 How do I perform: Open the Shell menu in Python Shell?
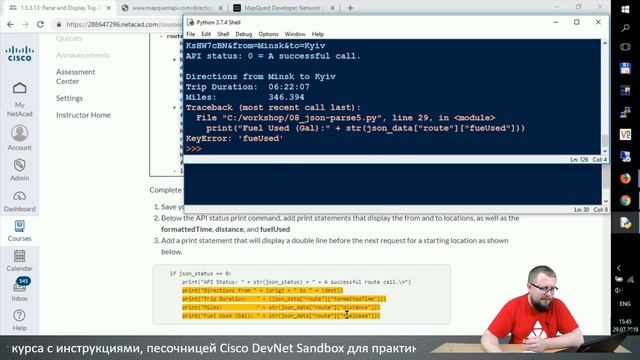(x=223, y=34)
